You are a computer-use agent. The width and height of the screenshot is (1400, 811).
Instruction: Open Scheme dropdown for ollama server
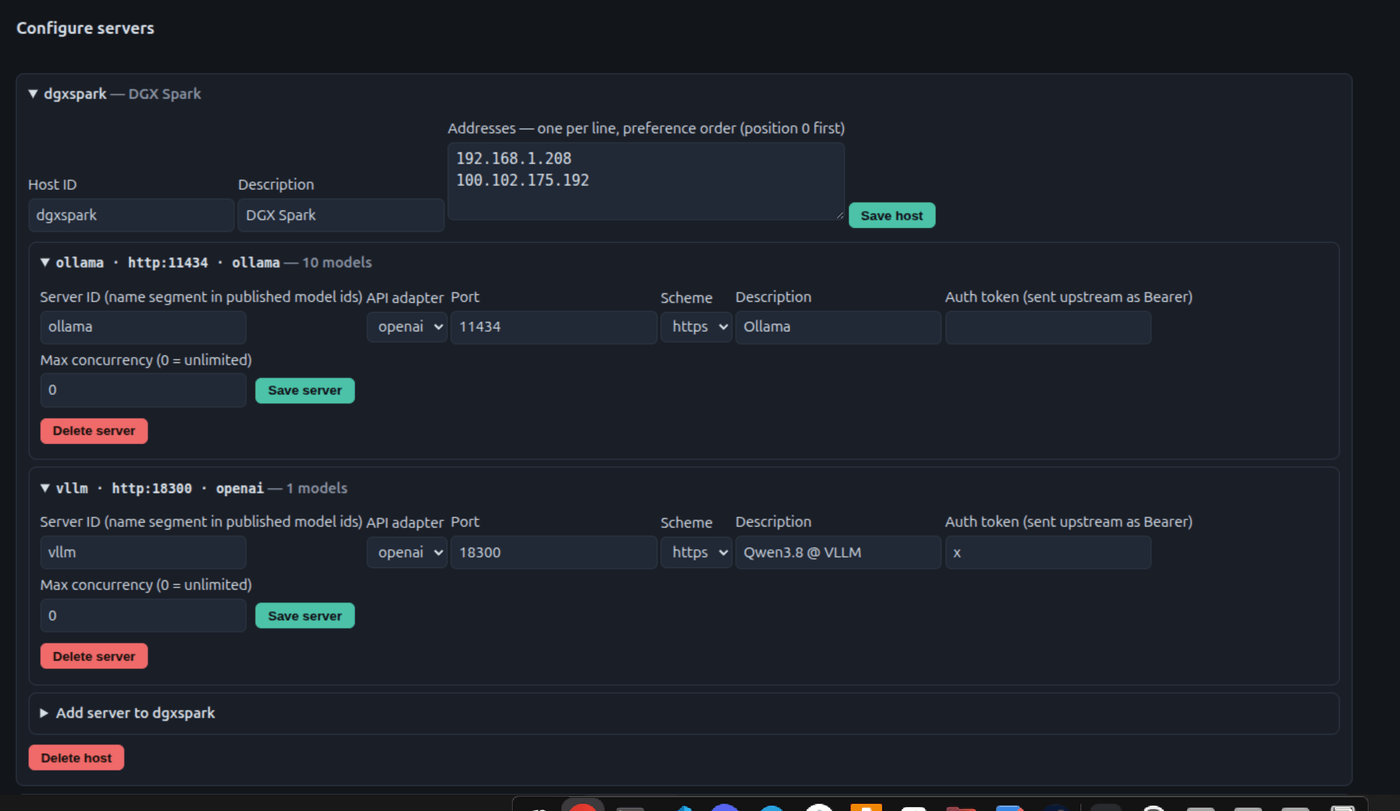point(696,327)
